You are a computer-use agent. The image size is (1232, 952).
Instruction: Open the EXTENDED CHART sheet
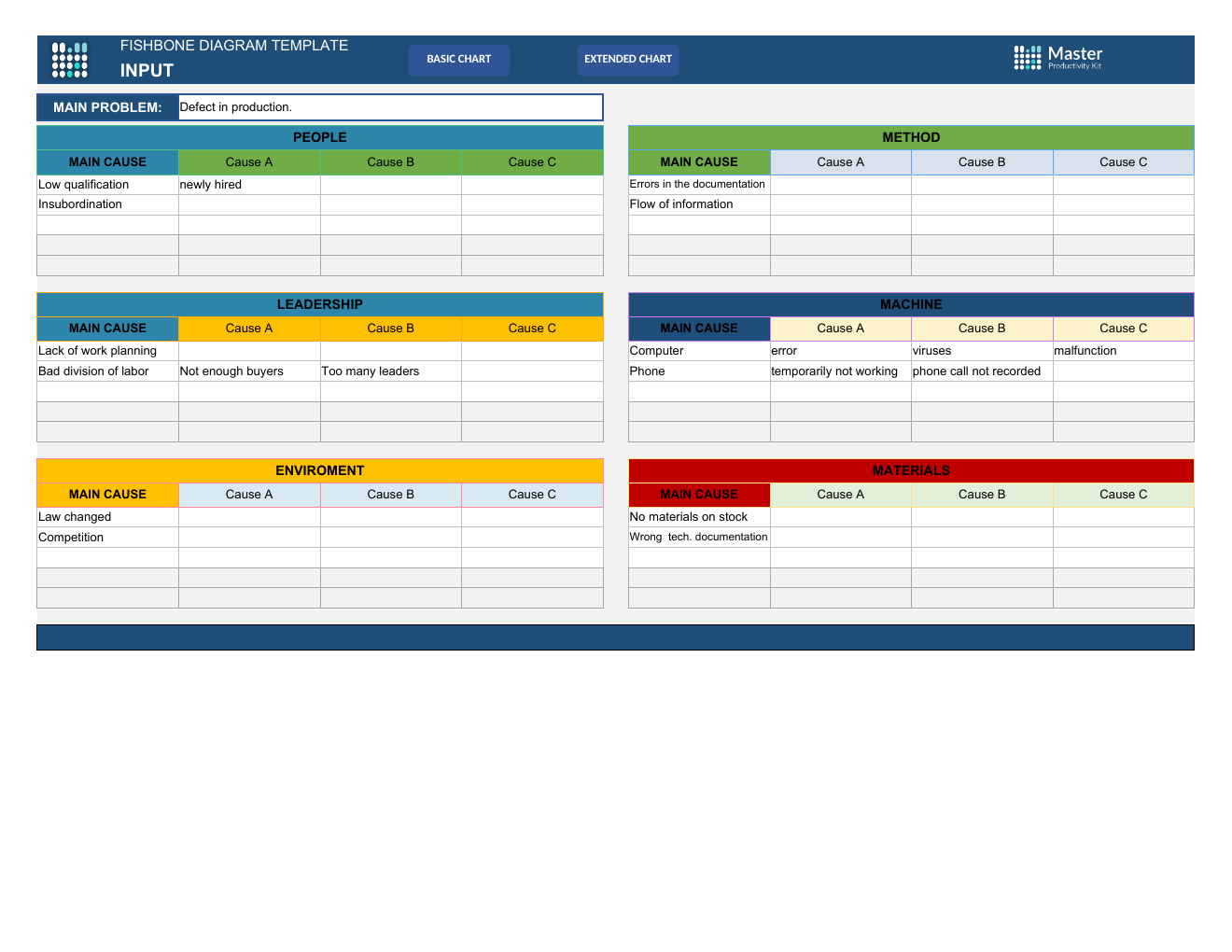[628, 60]
